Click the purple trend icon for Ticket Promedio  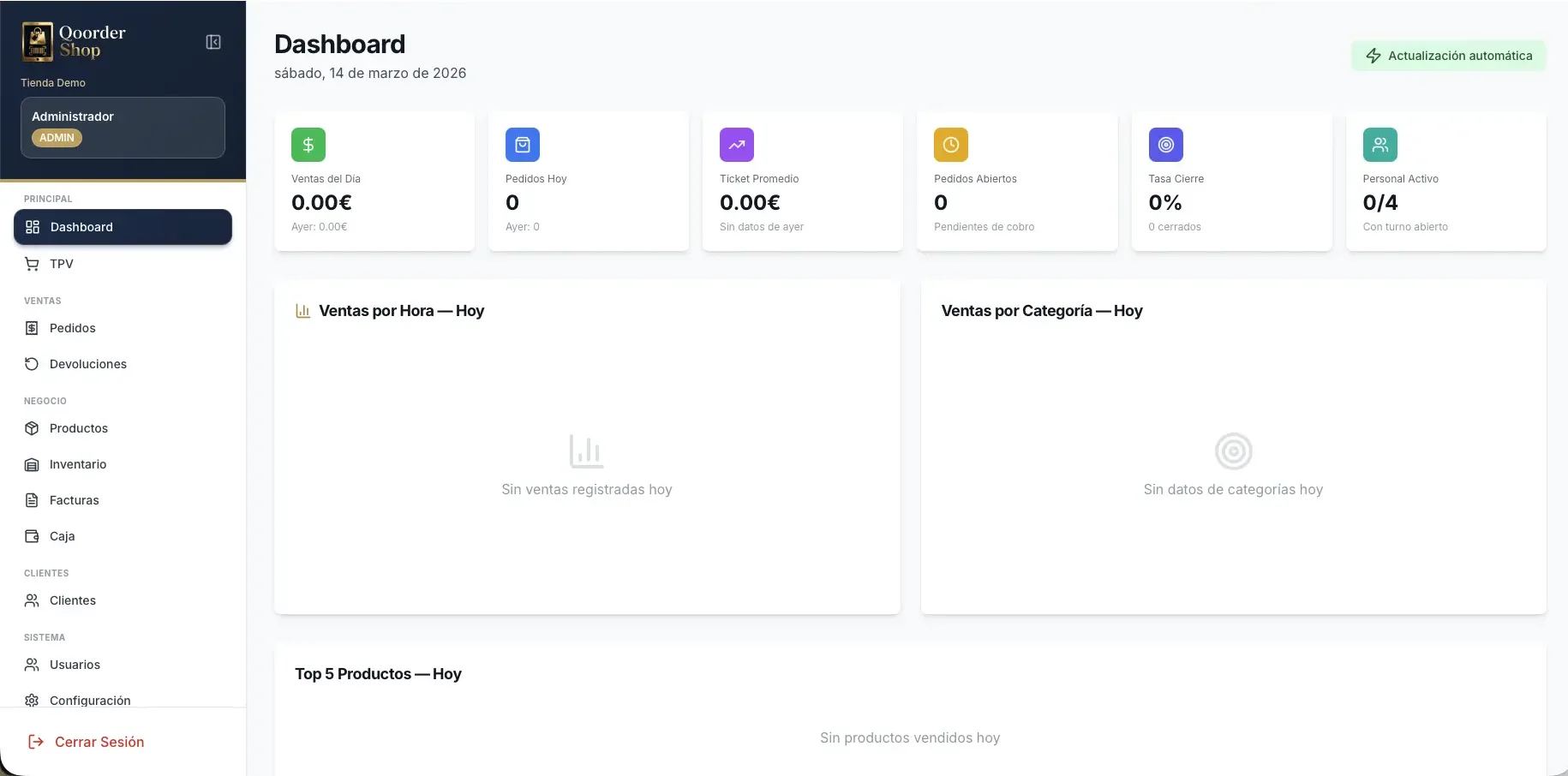(x=737, y=145)
